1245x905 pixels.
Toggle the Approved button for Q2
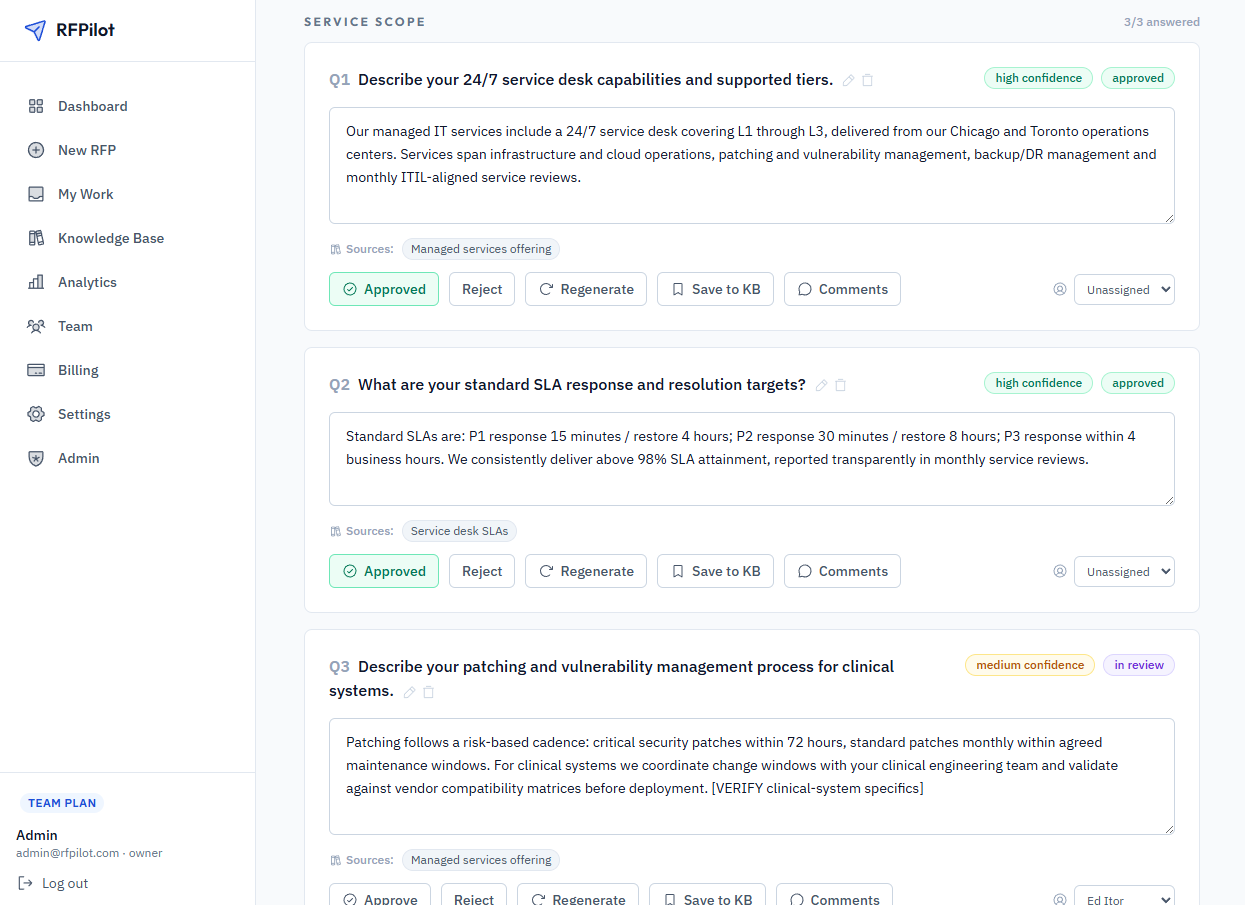coord(384,571)
